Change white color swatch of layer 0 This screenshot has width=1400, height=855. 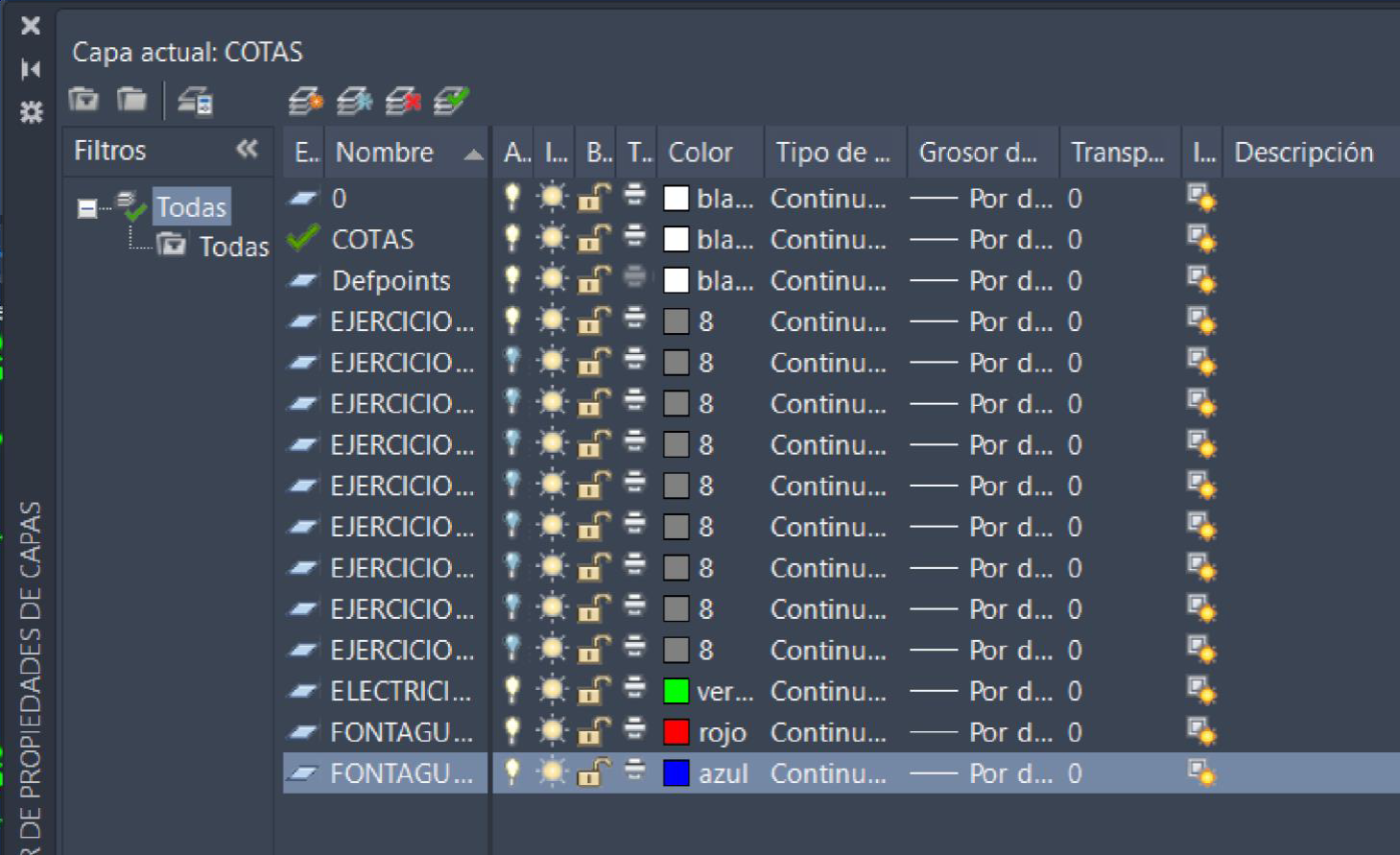[676, 199]
